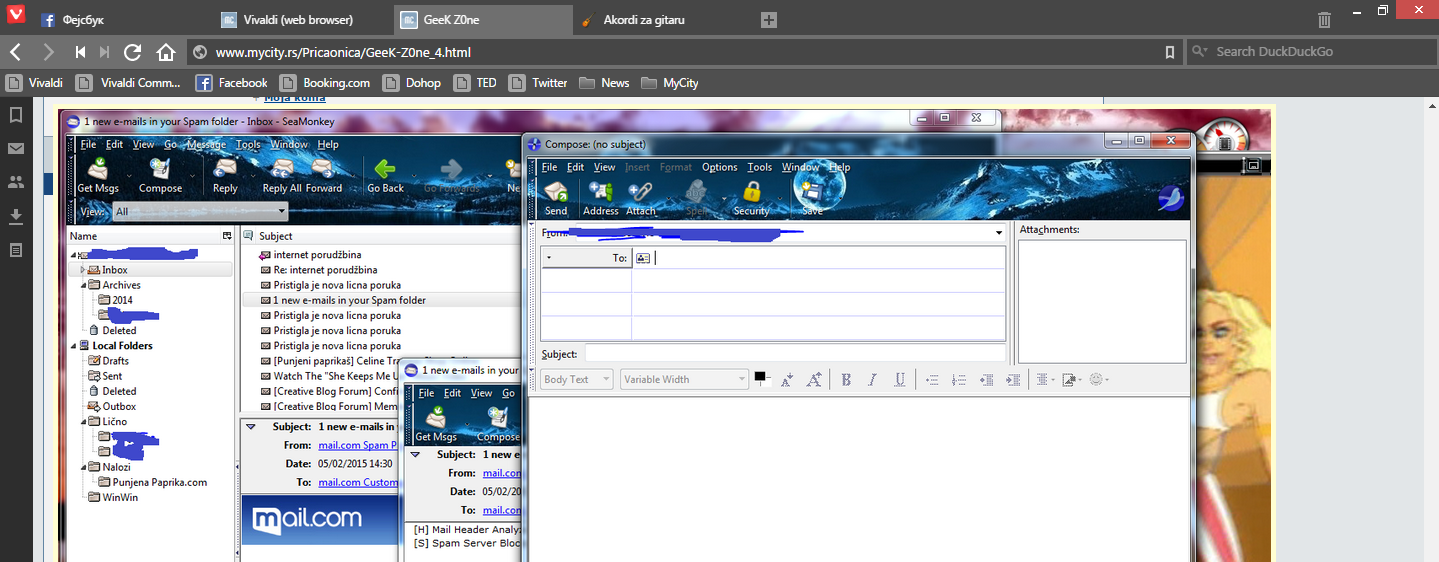Switch to Vivaldi (web browser) tab

(x=297, y=20)
